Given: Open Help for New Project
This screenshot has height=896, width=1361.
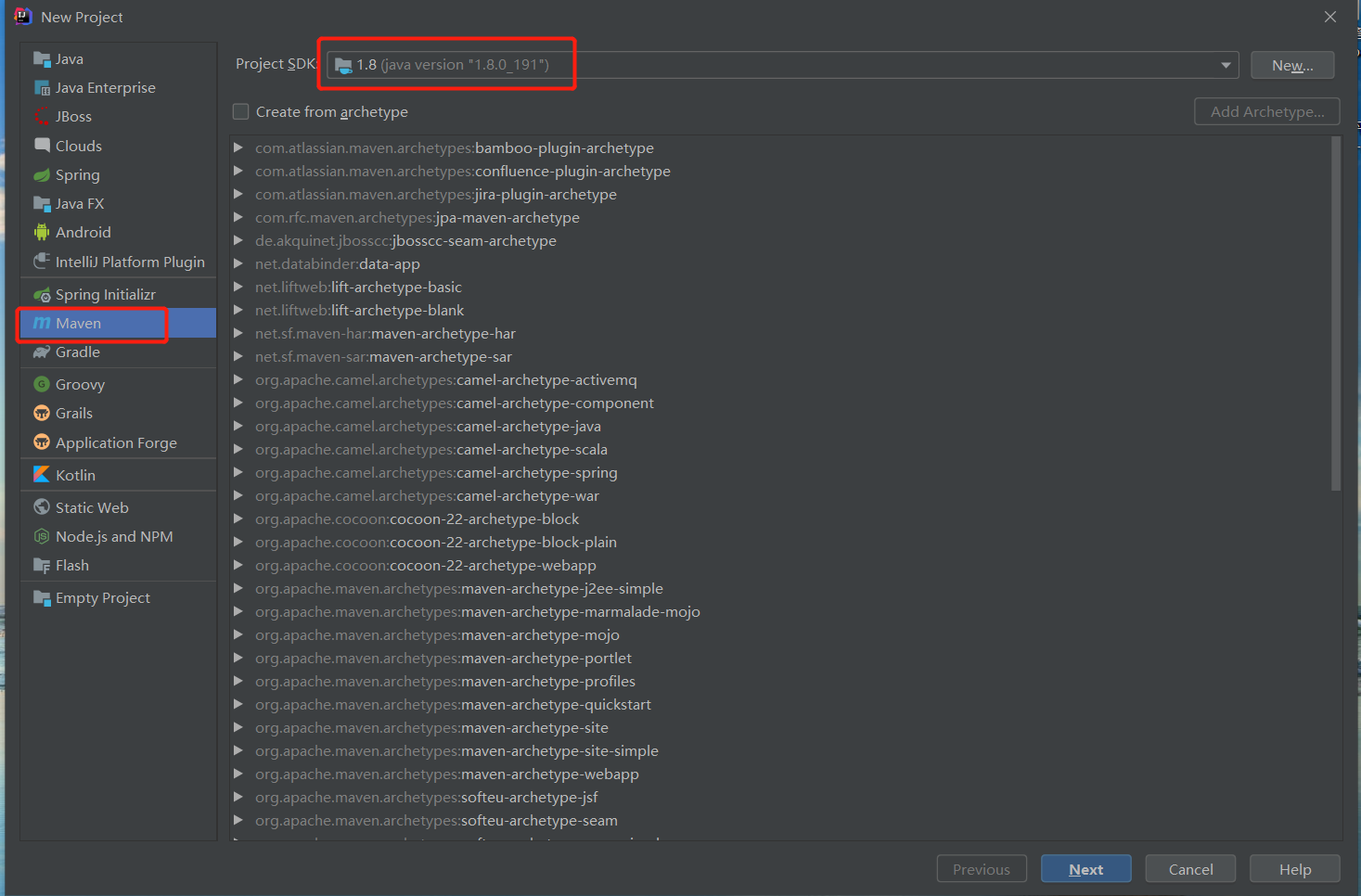Looking at the screenshot, I should [x=1295, y=869].
